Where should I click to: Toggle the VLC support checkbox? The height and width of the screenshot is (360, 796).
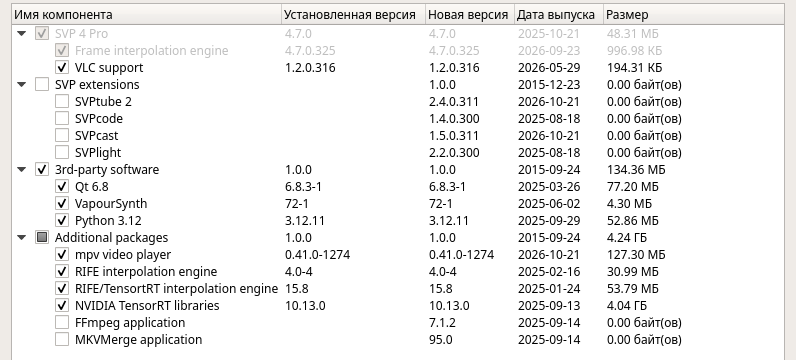[62, 68]
